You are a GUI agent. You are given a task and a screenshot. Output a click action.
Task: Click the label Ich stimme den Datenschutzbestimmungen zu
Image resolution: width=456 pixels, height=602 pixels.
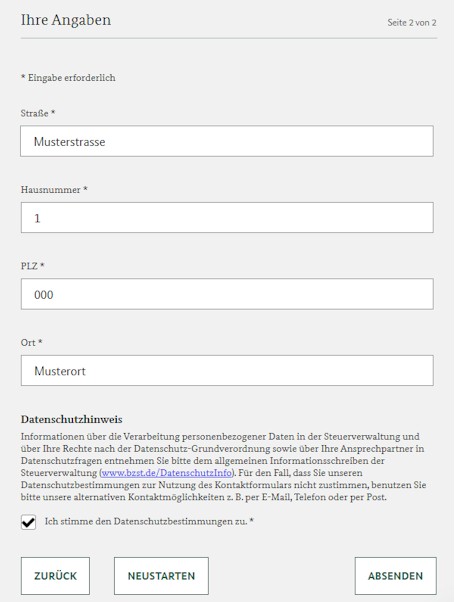coord(149,521)
